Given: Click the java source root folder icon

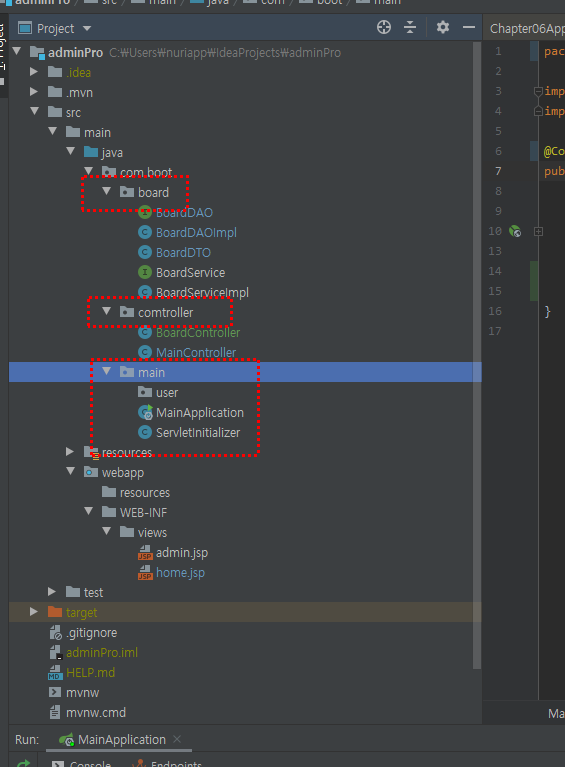Looking at the screenshot, I should point(90,152).
